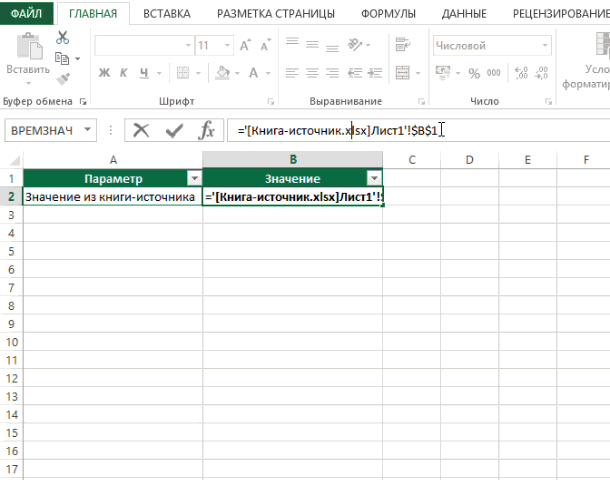
Task: Align text to the bottom
Action: tap(332, 47)
